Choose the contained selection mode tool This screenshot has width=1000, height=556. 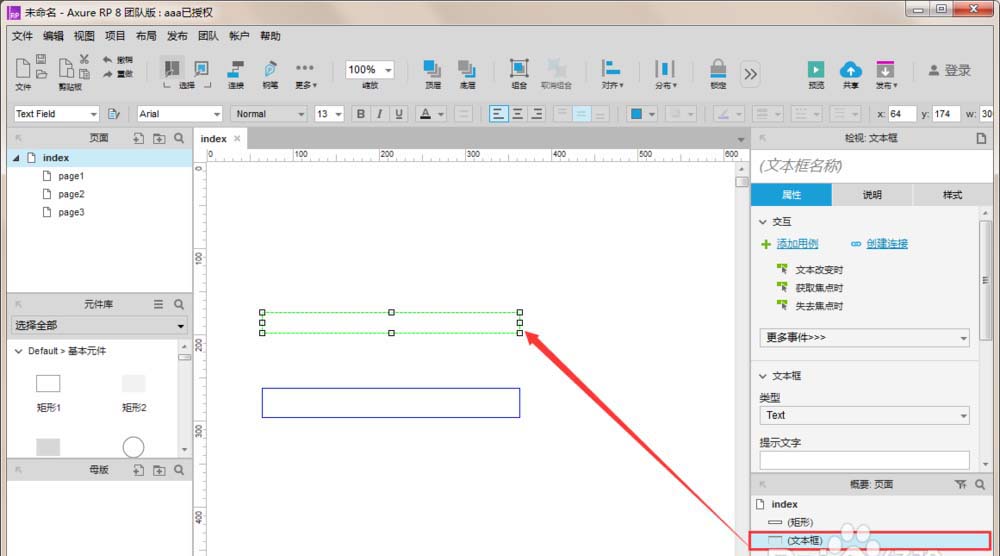(202, 68)
